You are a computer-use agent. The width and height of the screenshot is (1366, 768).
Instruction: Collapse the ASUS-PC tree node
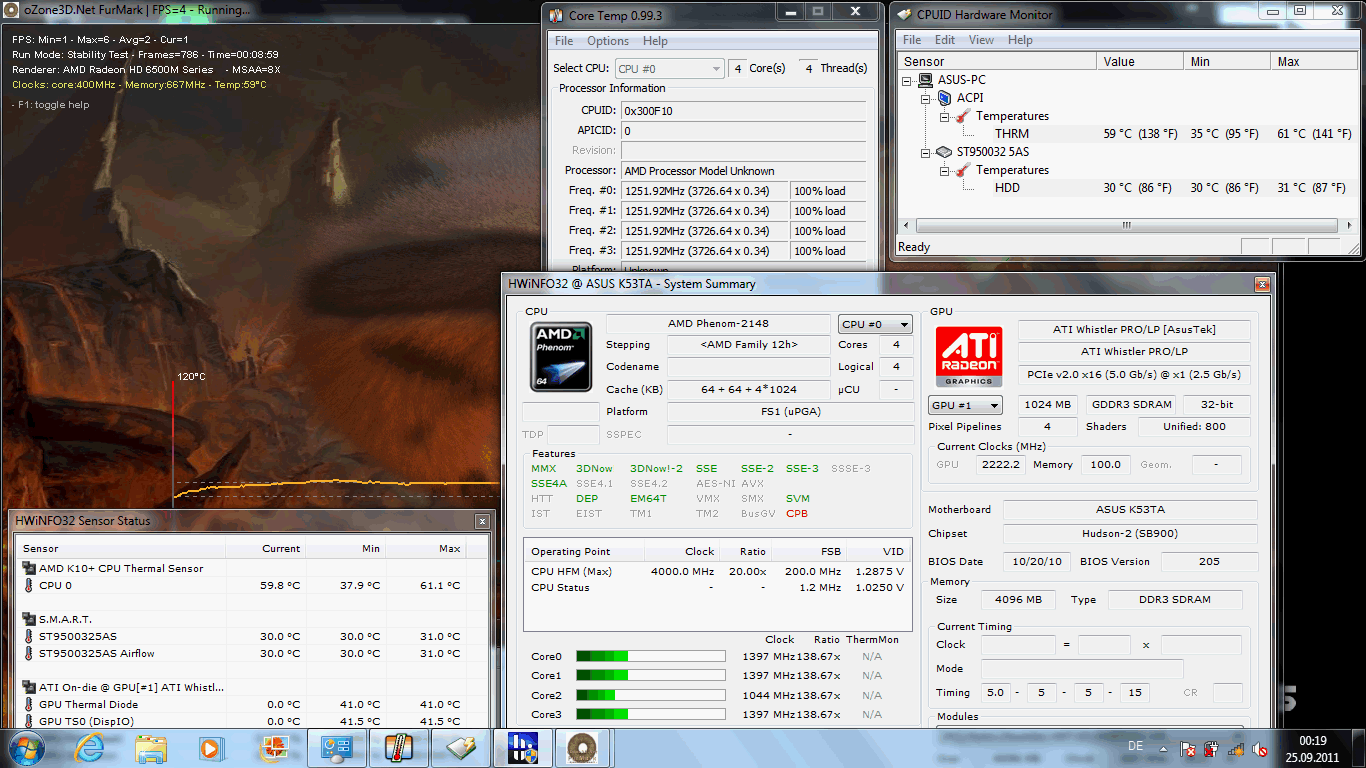pos(908,80)
